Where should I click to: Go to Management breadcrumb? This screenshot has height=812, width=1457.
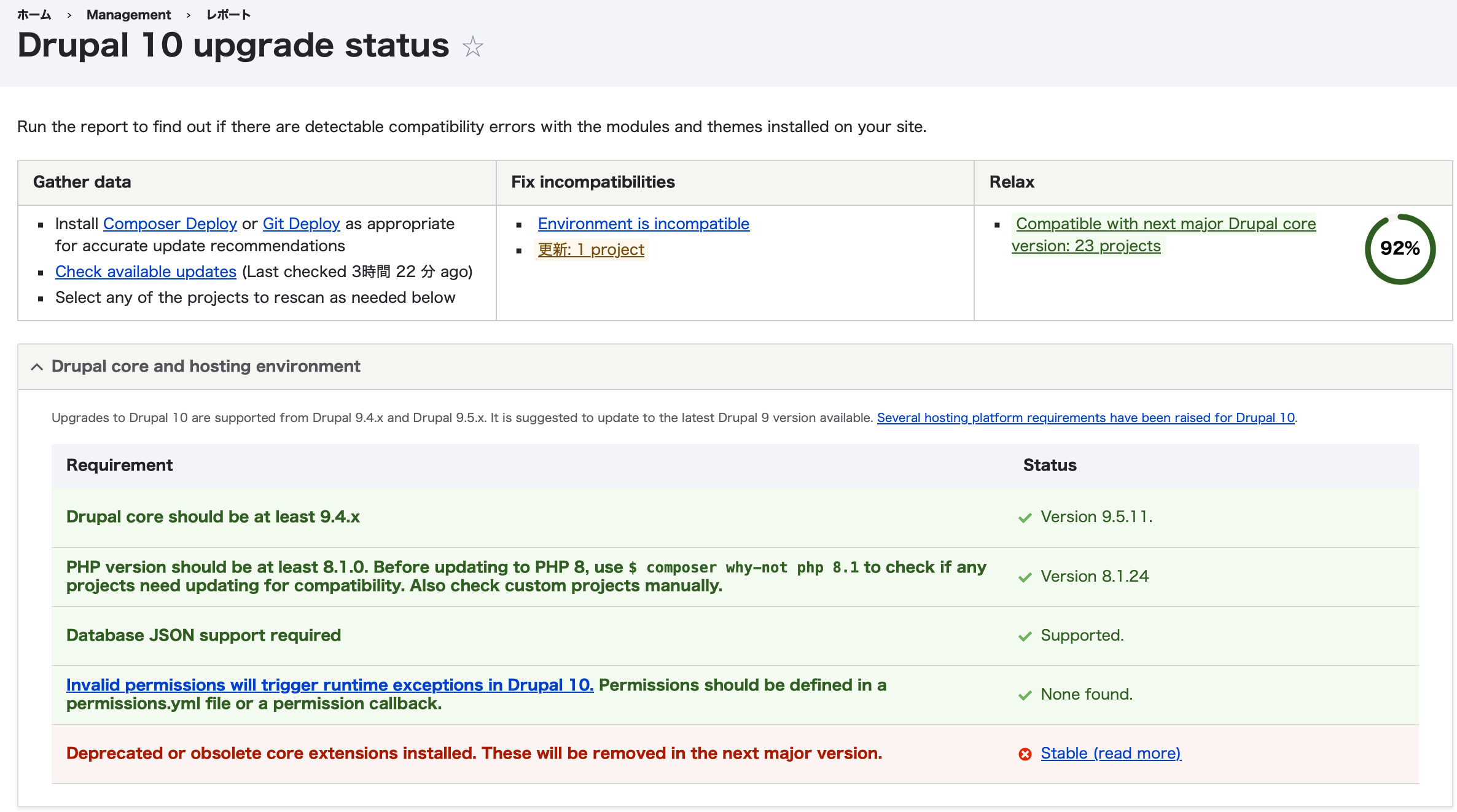[x=128, y=15]
